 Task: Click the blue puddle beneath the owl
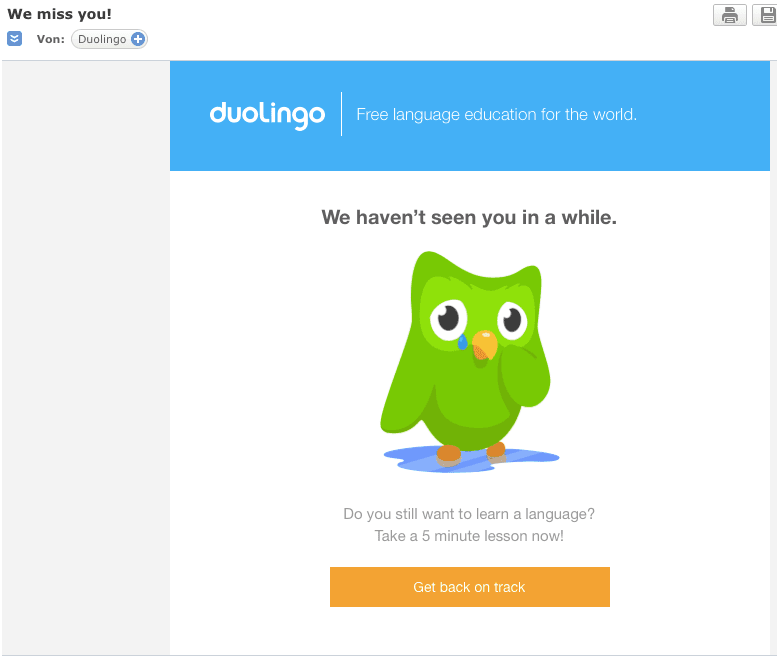pyautogui.click(x=471, y=459)
